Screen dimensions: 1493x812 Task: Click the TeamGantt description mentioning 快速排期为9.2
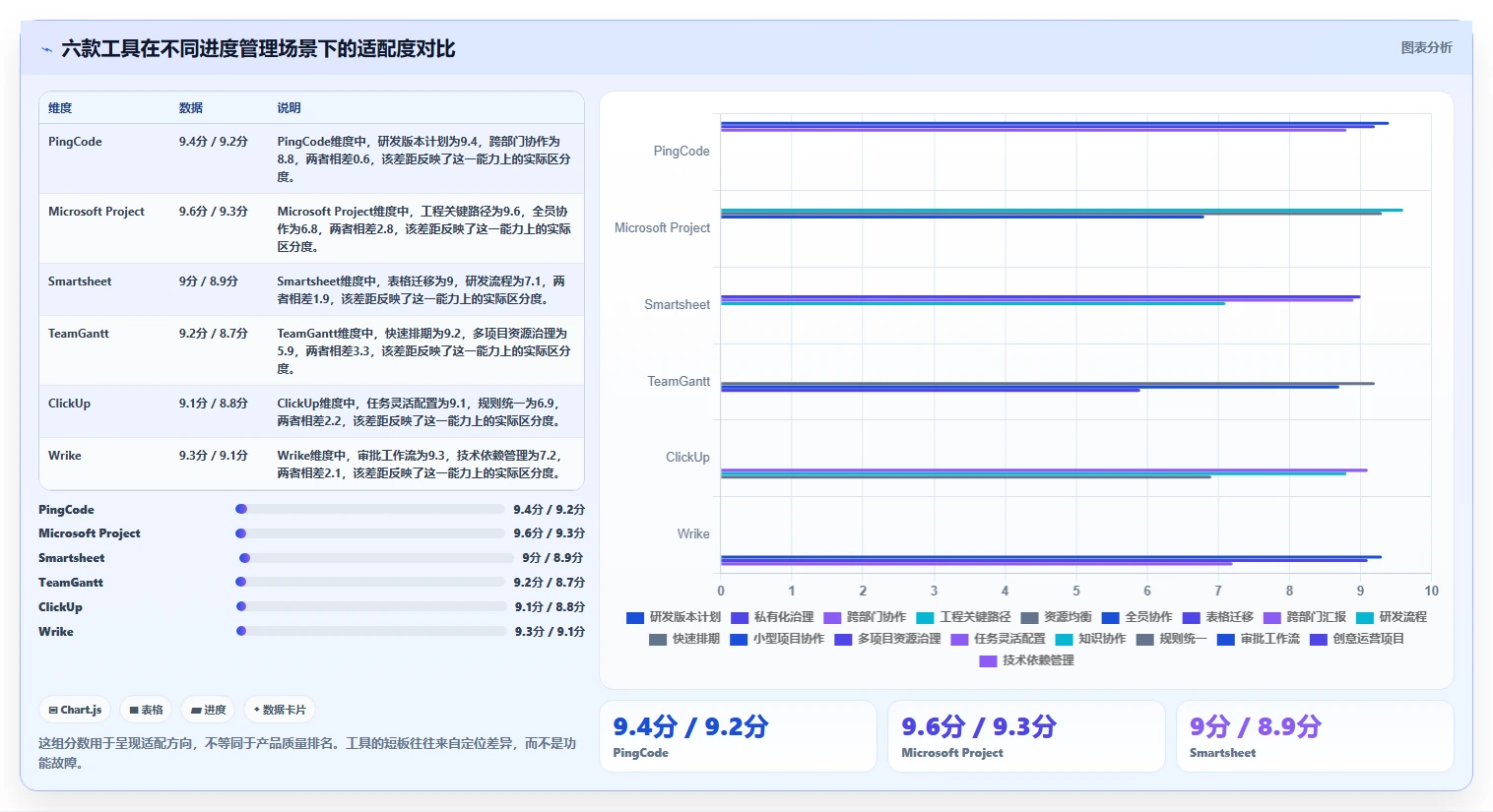[423, 351]
